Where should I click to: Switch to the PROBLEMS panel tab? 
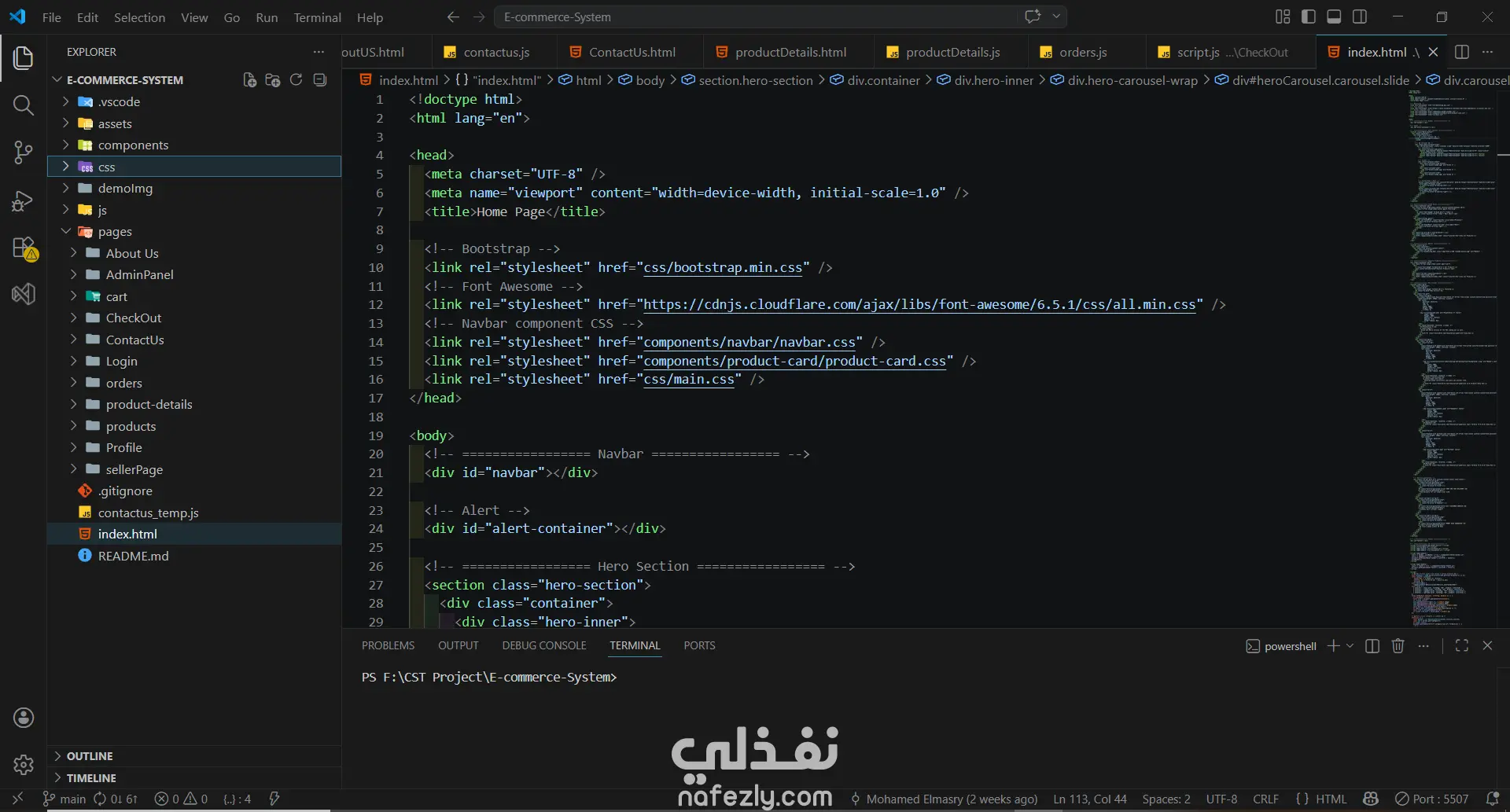(x=388, y=646)
